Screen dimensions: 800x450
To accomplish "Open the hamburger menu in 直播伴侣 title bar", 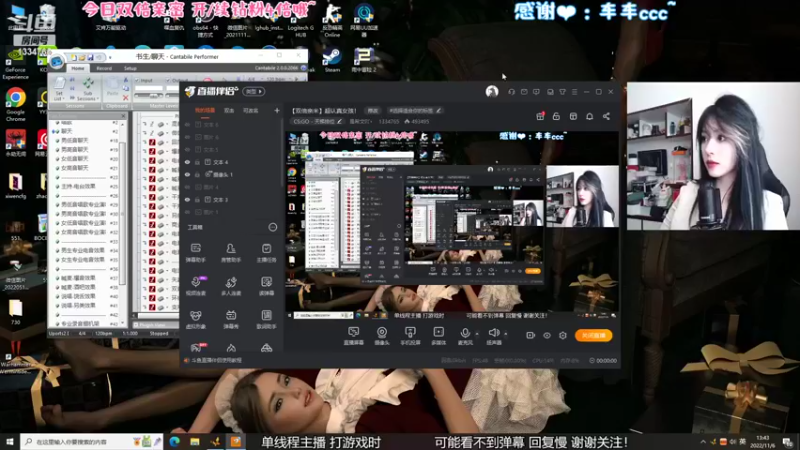I will [574, 92].
